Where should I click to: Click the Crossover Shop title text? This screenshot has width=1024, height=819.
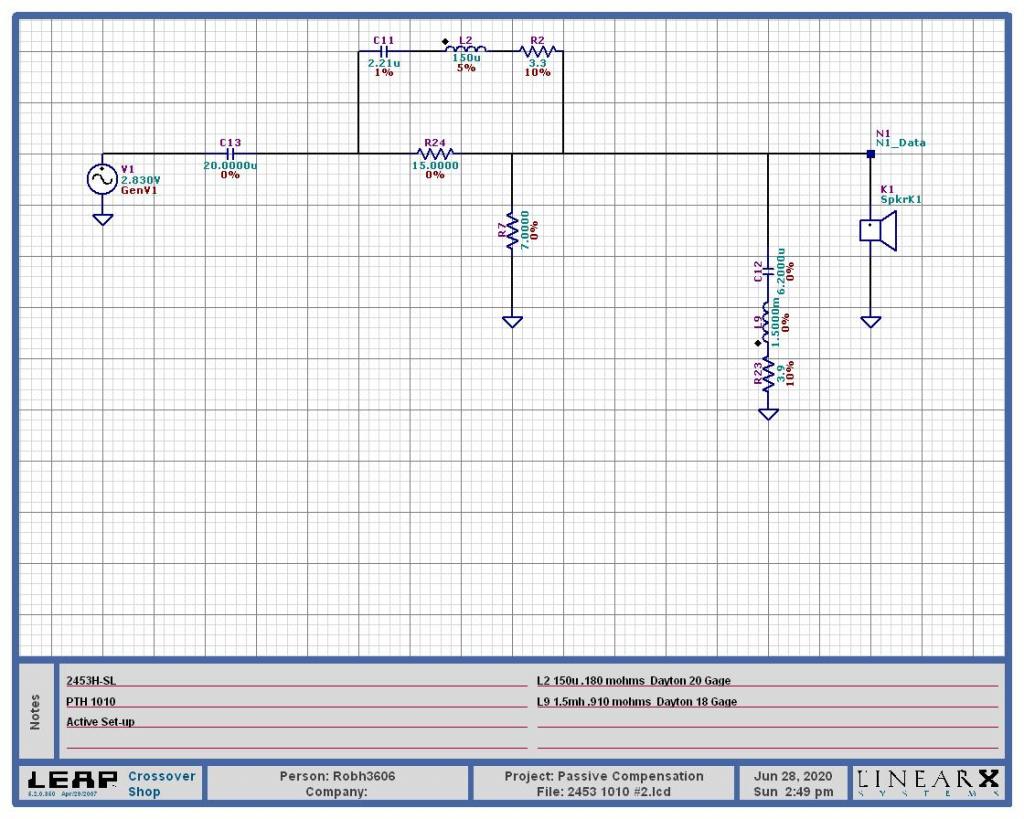pos(162,784)
